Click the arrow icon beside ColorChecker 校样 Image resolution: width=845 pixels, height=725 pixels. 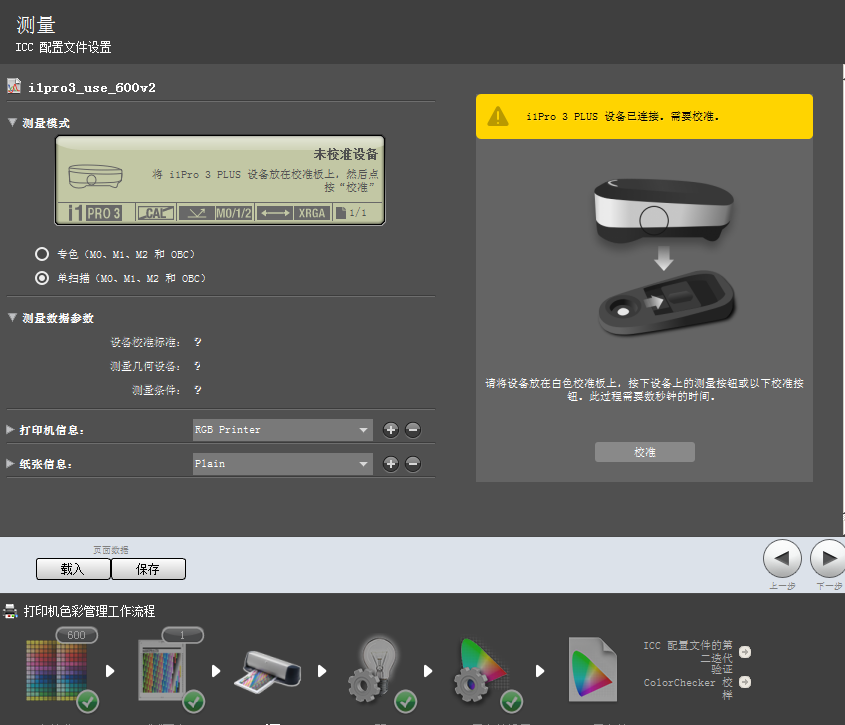click(x=745, y=682)
